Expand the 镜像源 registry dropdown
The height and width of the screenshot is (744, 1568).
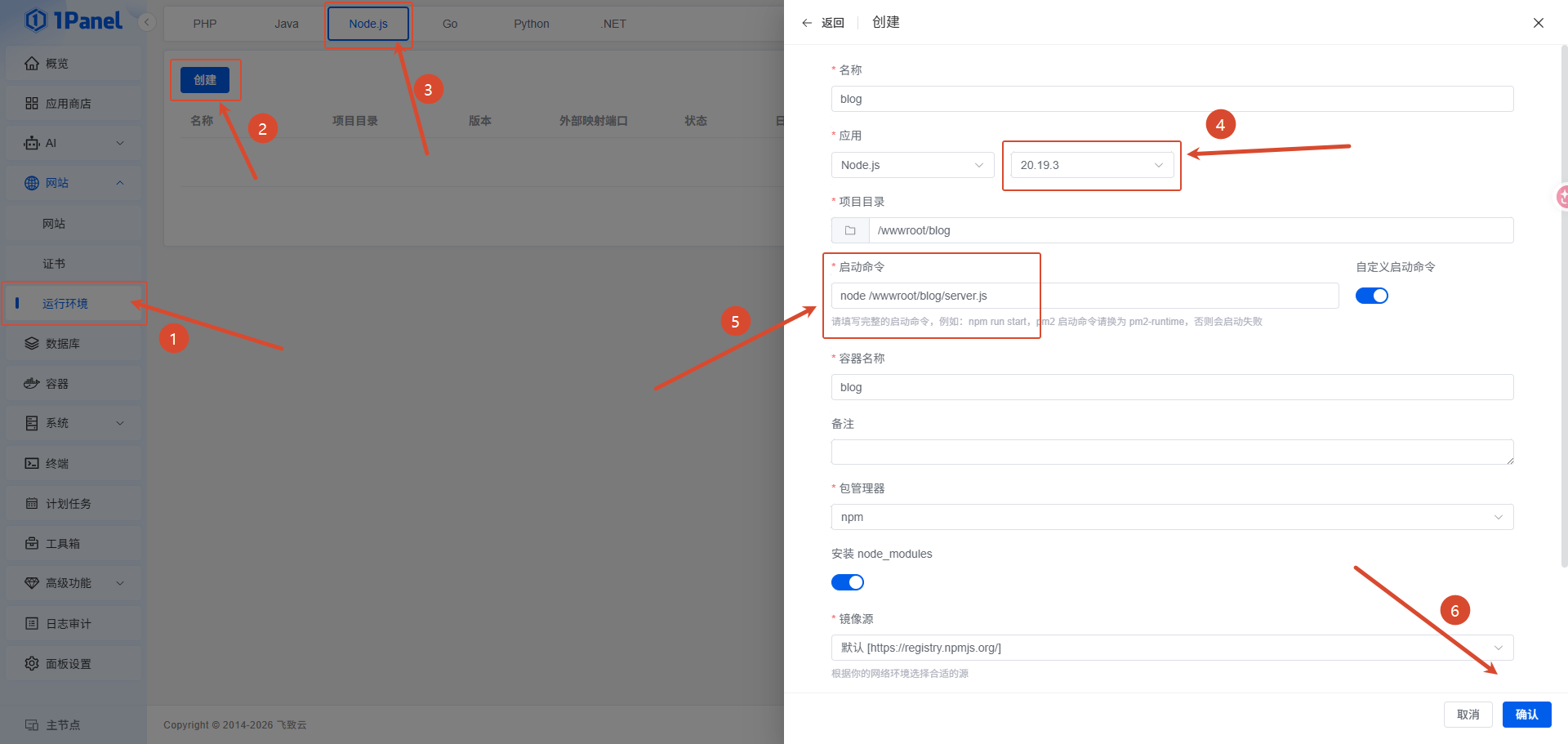coord(1172,648)
